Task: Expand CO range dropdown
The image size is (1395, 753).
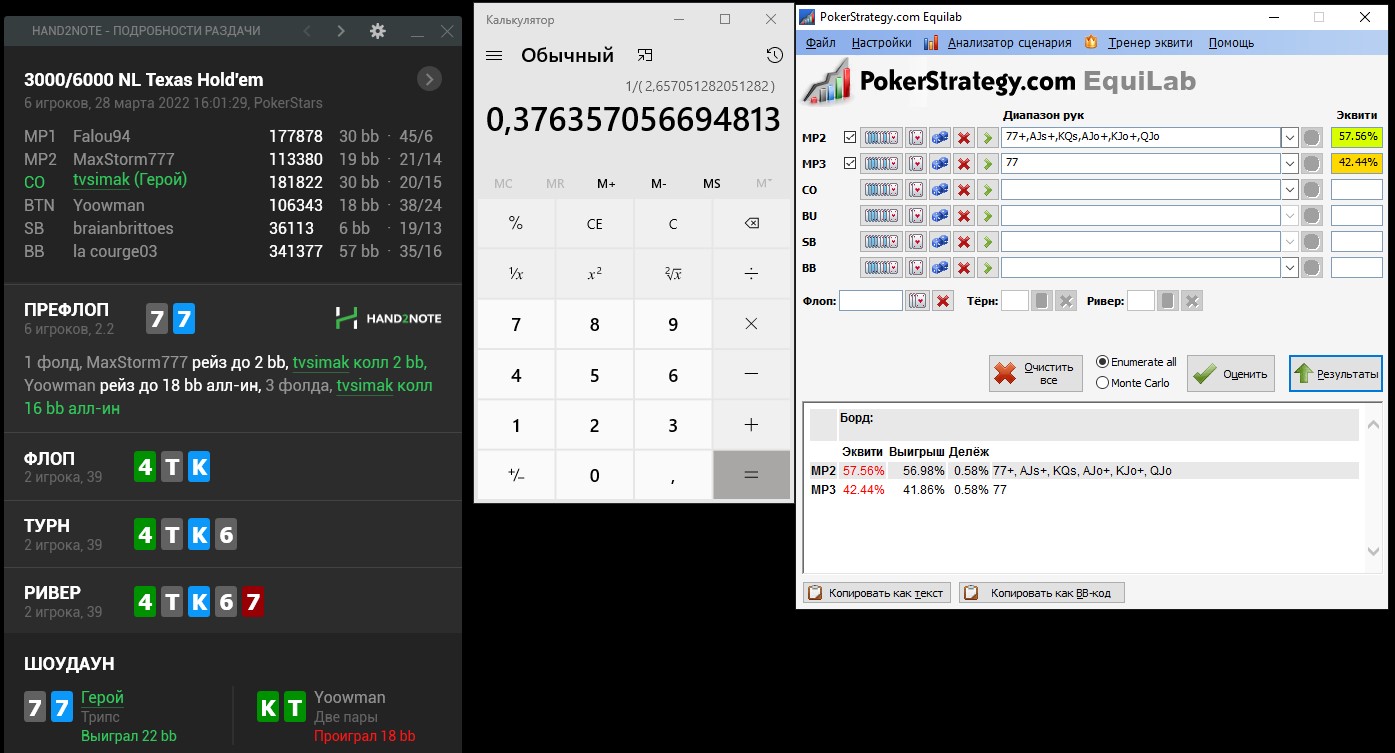Action: coord(1290,189)
